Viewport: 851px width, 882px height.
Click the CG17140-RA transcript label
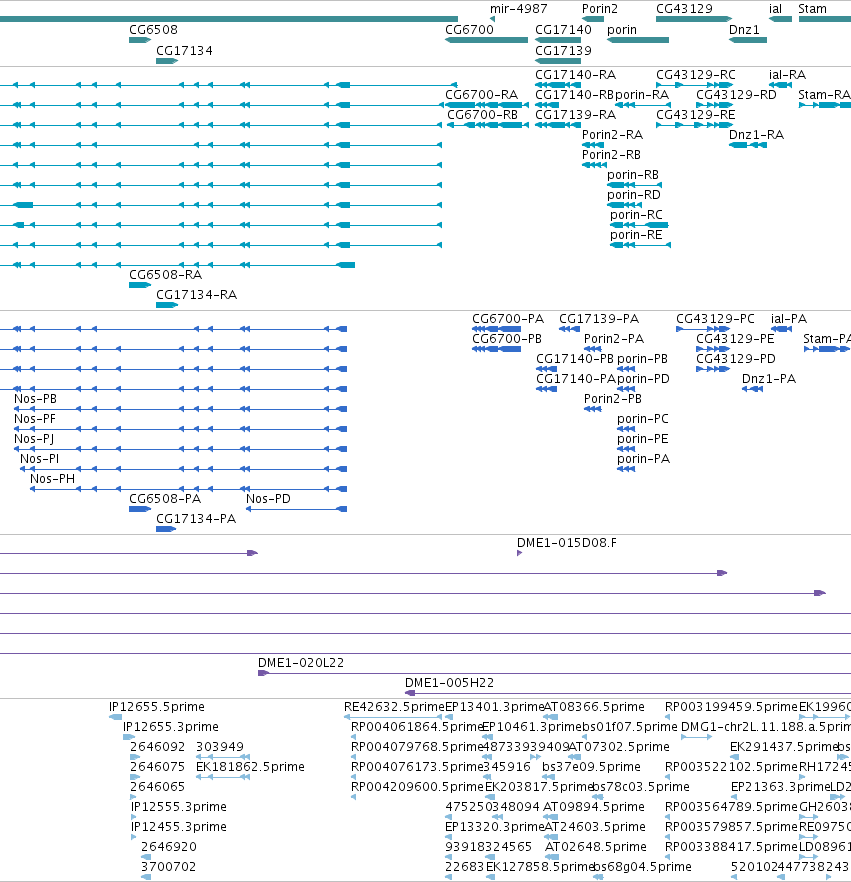pyautogui.click(x=575, y=75)
